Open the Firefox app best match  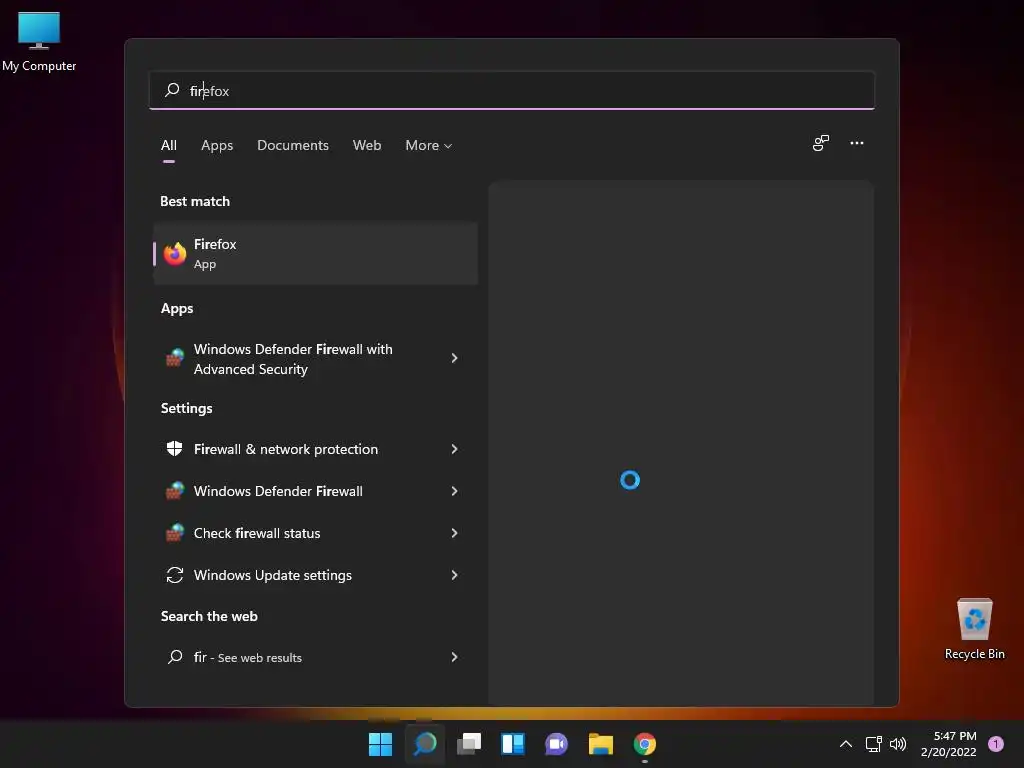click(315, 253)
